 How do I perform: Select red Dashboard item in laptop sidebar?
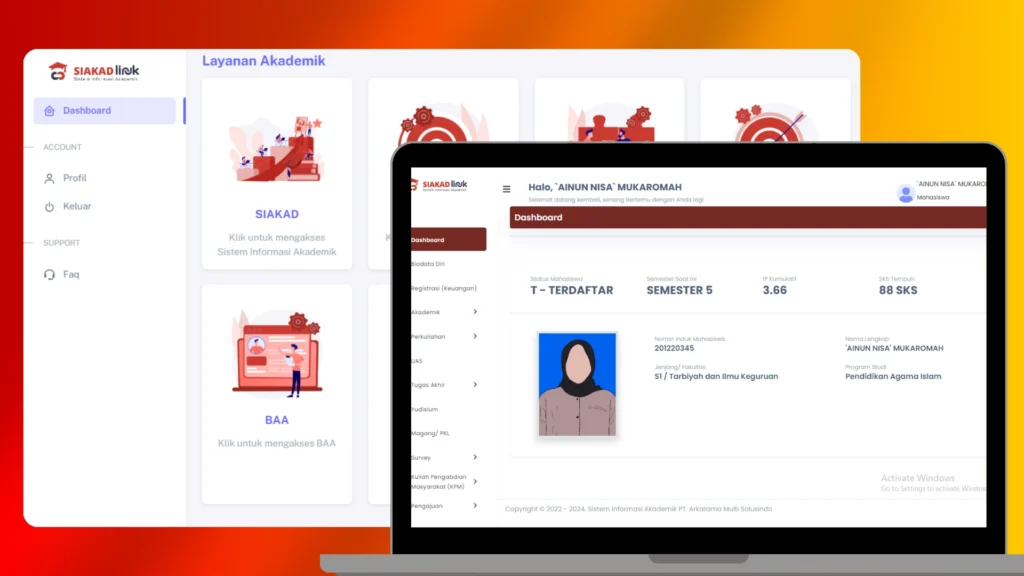pos(449,240)
